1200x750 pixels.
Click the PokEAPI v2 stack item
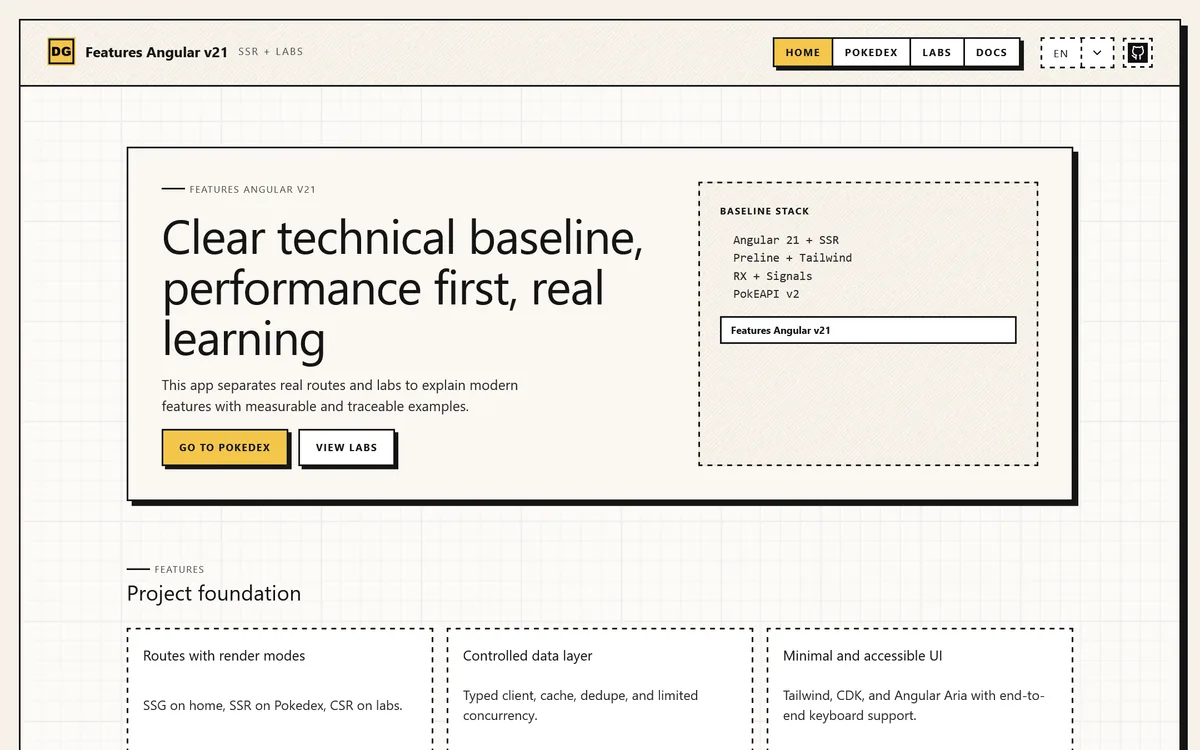pos(766,294)
